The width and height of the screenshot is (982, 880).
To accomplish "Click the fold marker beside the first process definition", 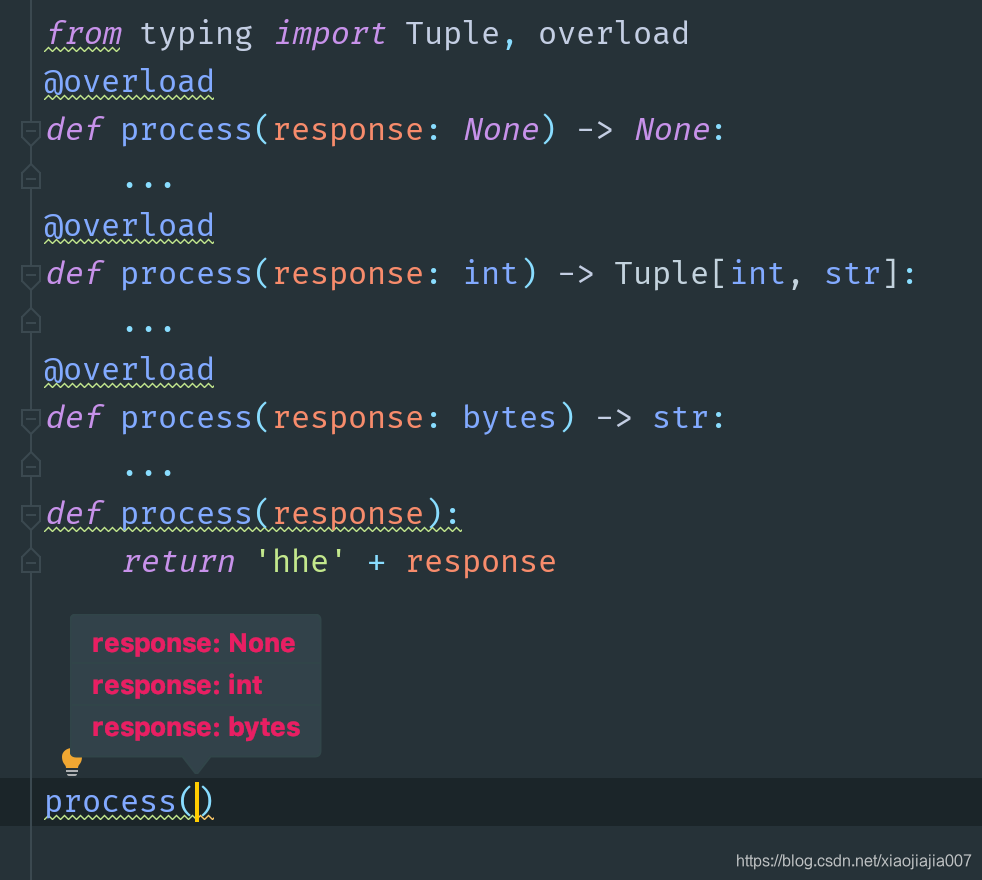I will 30,129.
